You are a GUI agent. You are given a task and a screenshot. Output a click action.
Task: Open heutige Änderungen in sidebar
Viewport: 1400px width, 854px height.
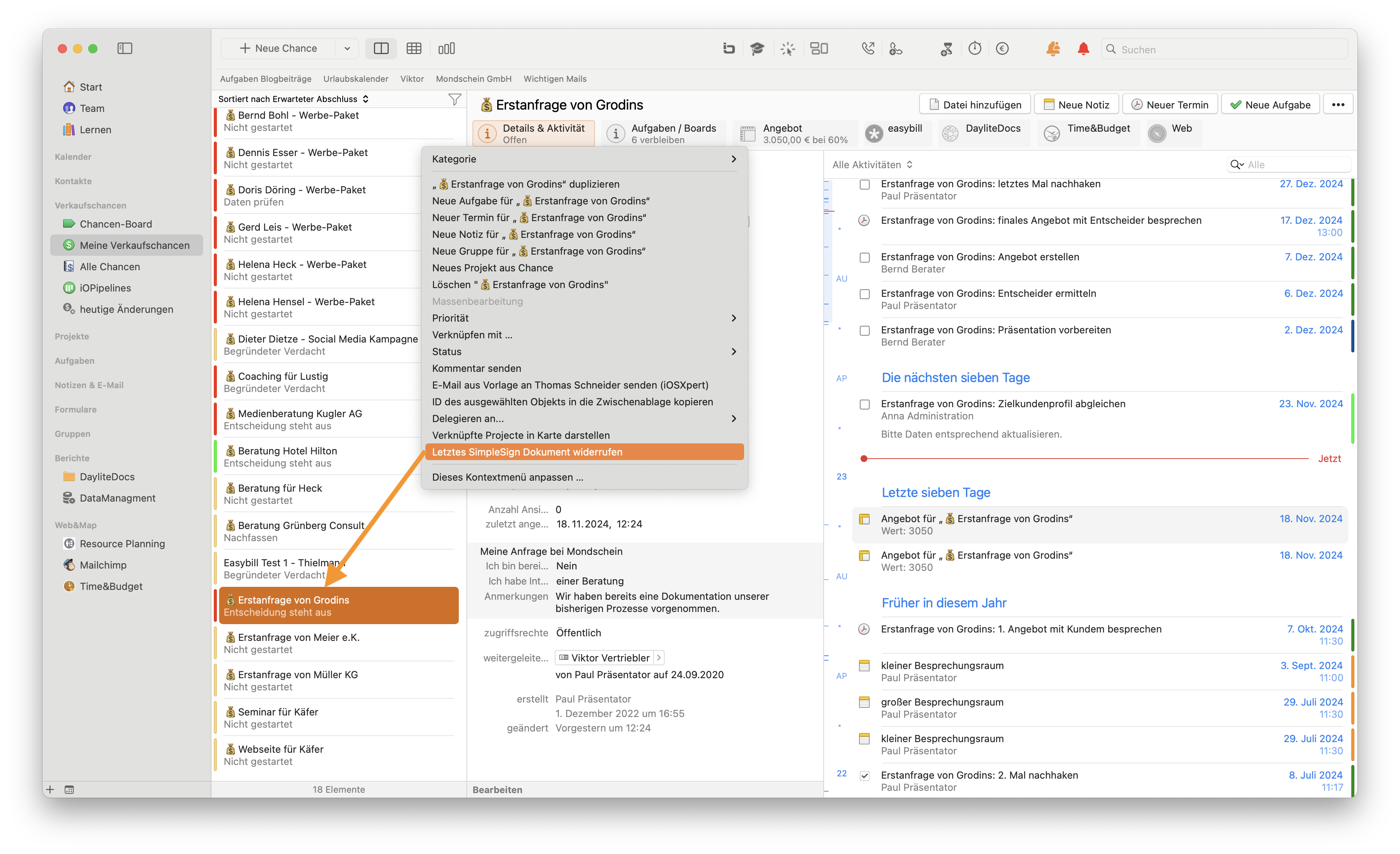(126, 309)
